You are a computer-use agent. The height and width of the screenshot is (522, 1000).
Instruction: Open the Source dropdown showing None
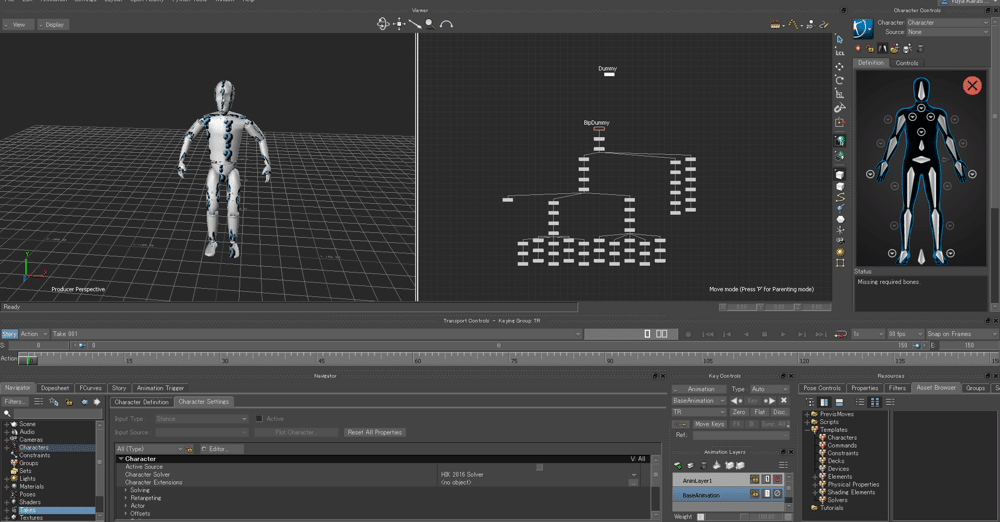click(x=948, y=32)
